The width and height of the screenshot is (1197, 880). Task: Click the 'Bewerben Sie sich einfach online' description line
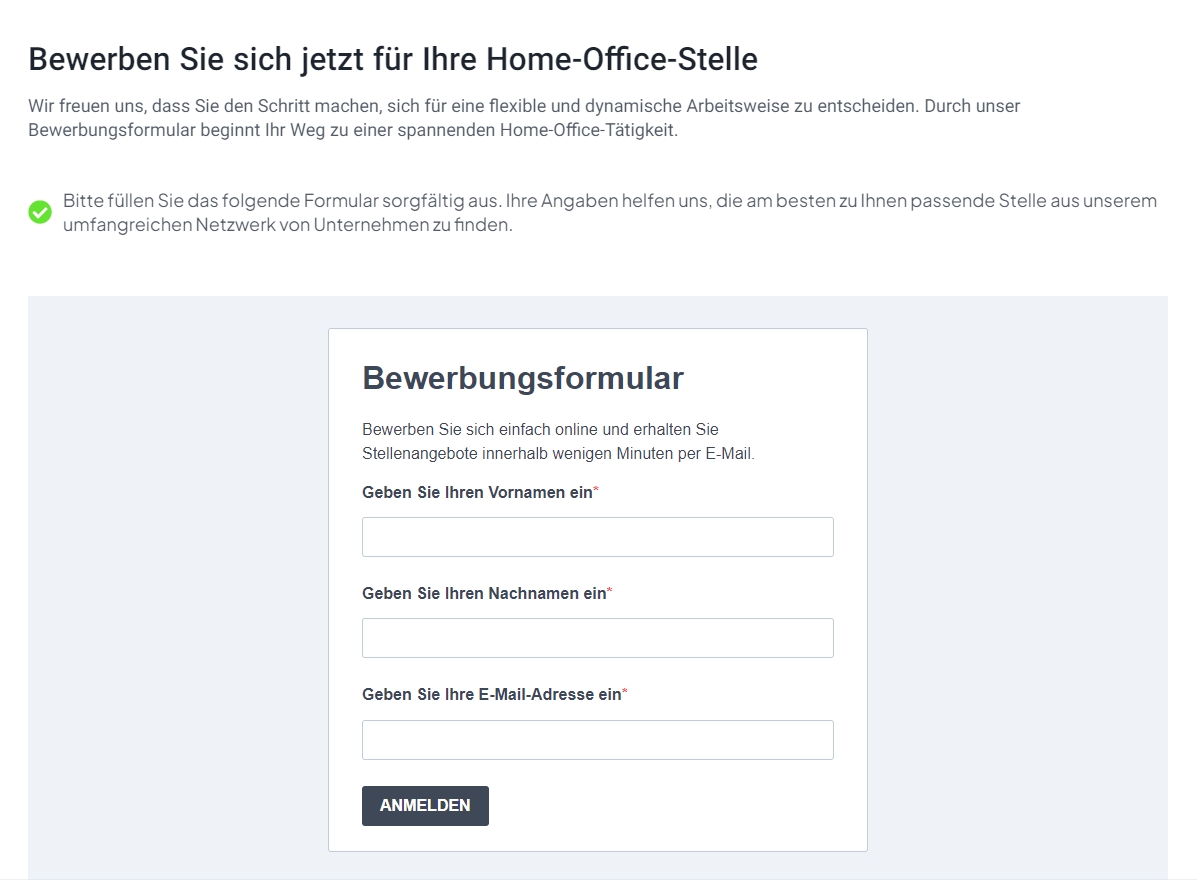click(540, 429)
